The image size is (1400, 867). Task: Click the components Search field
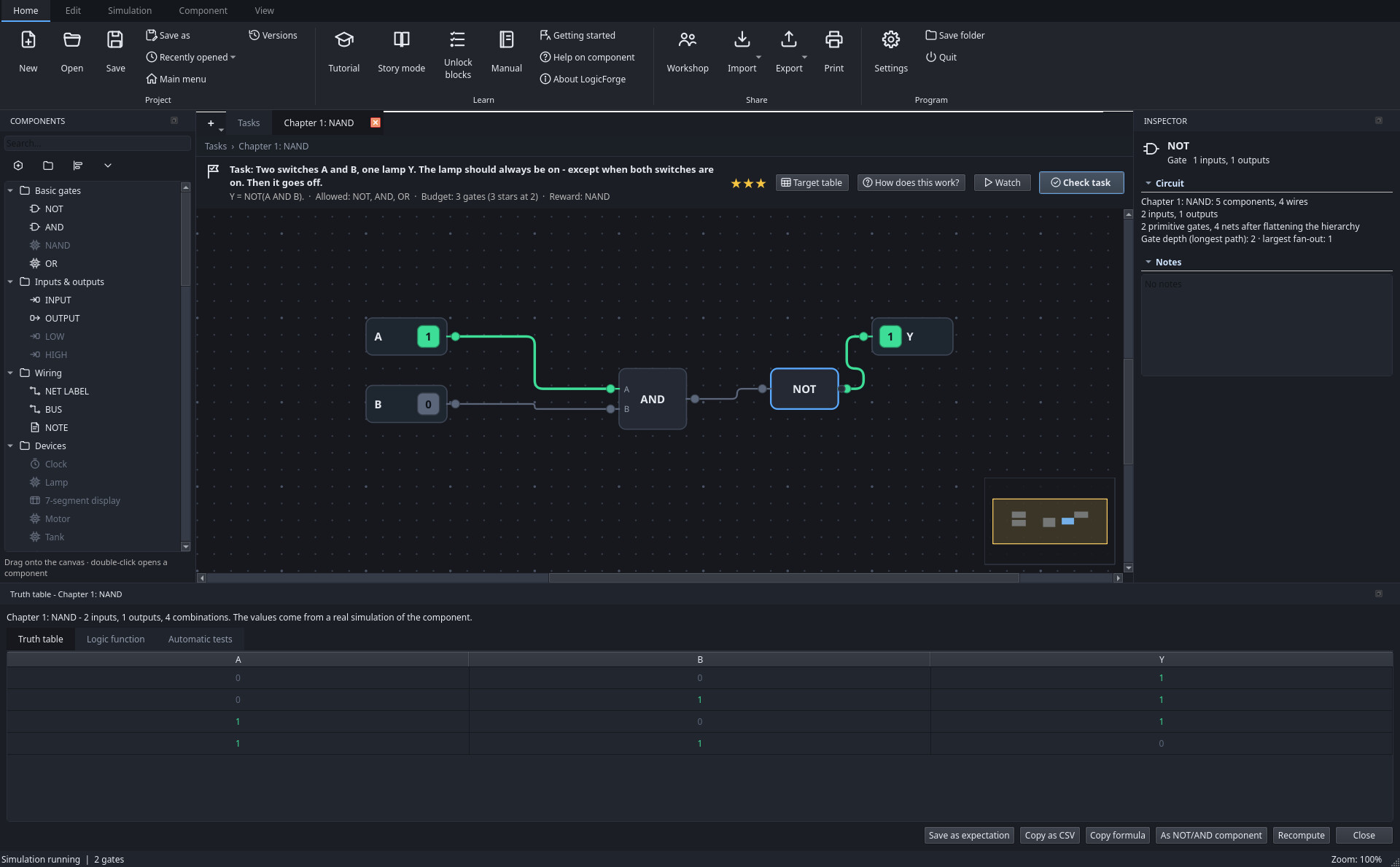97,143
